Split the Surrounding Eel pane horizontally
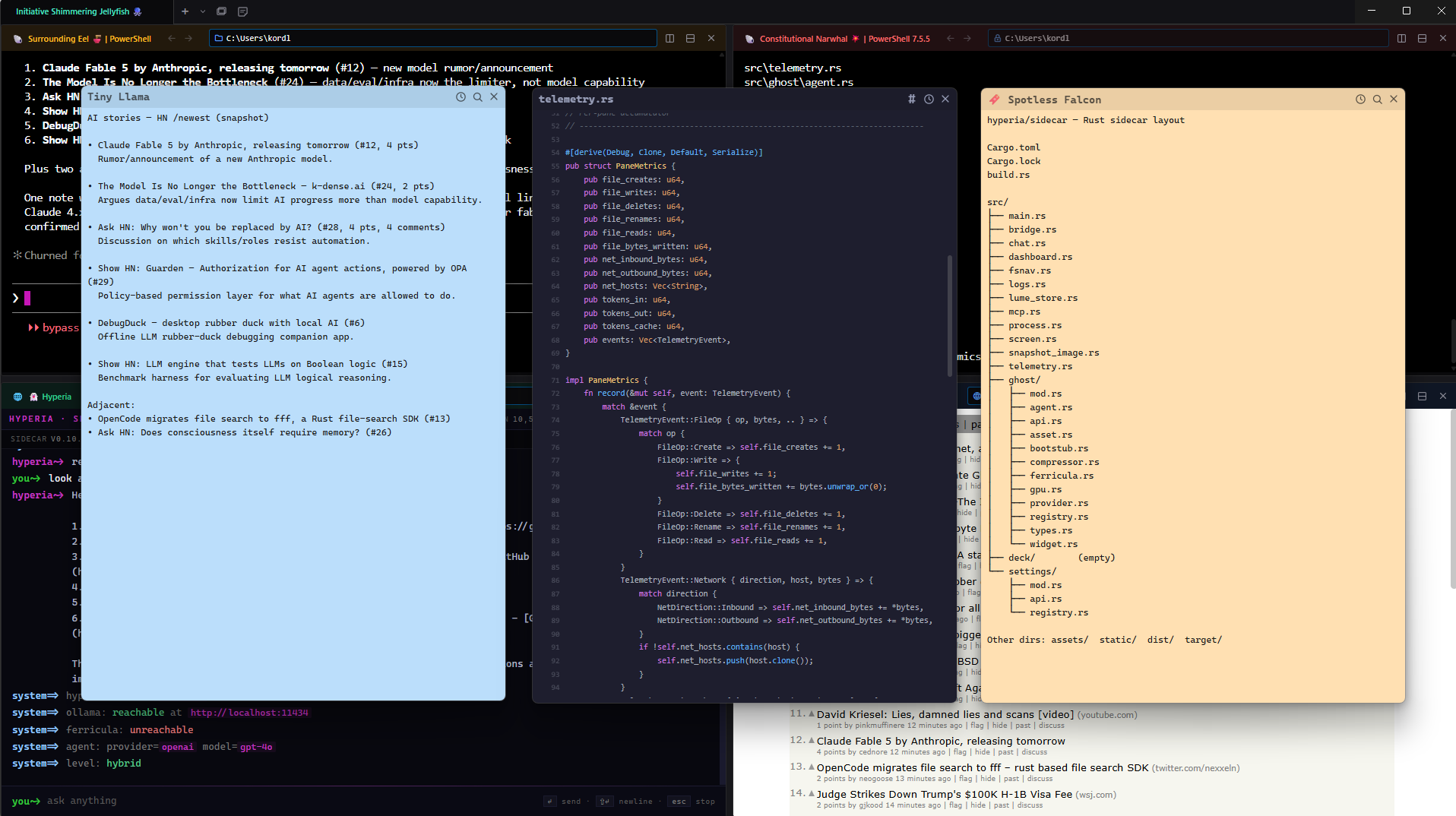 point(690,38)
